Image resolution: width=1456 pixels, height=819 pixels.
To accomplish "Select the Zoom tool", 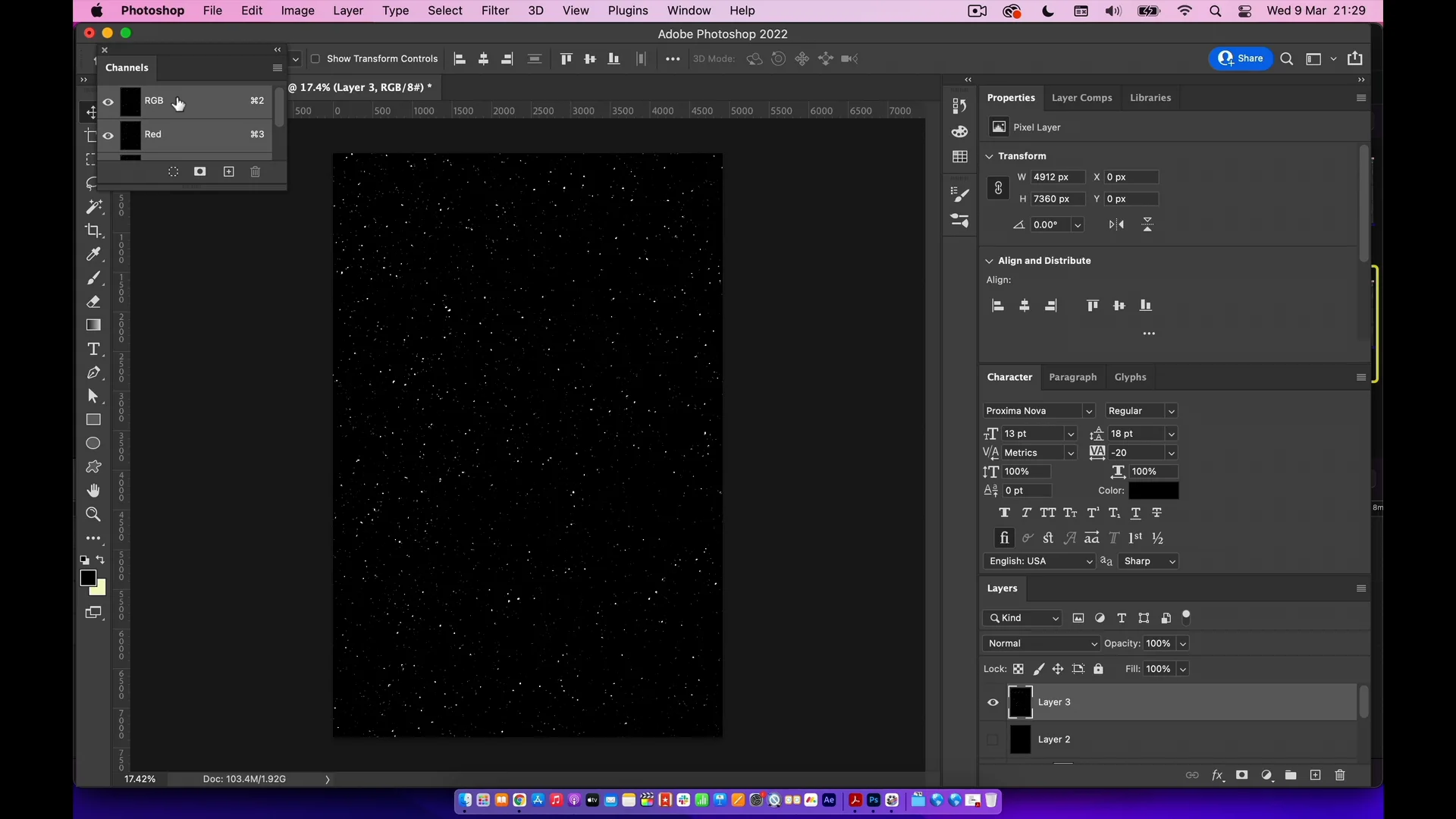I will (x=93, y=514).
